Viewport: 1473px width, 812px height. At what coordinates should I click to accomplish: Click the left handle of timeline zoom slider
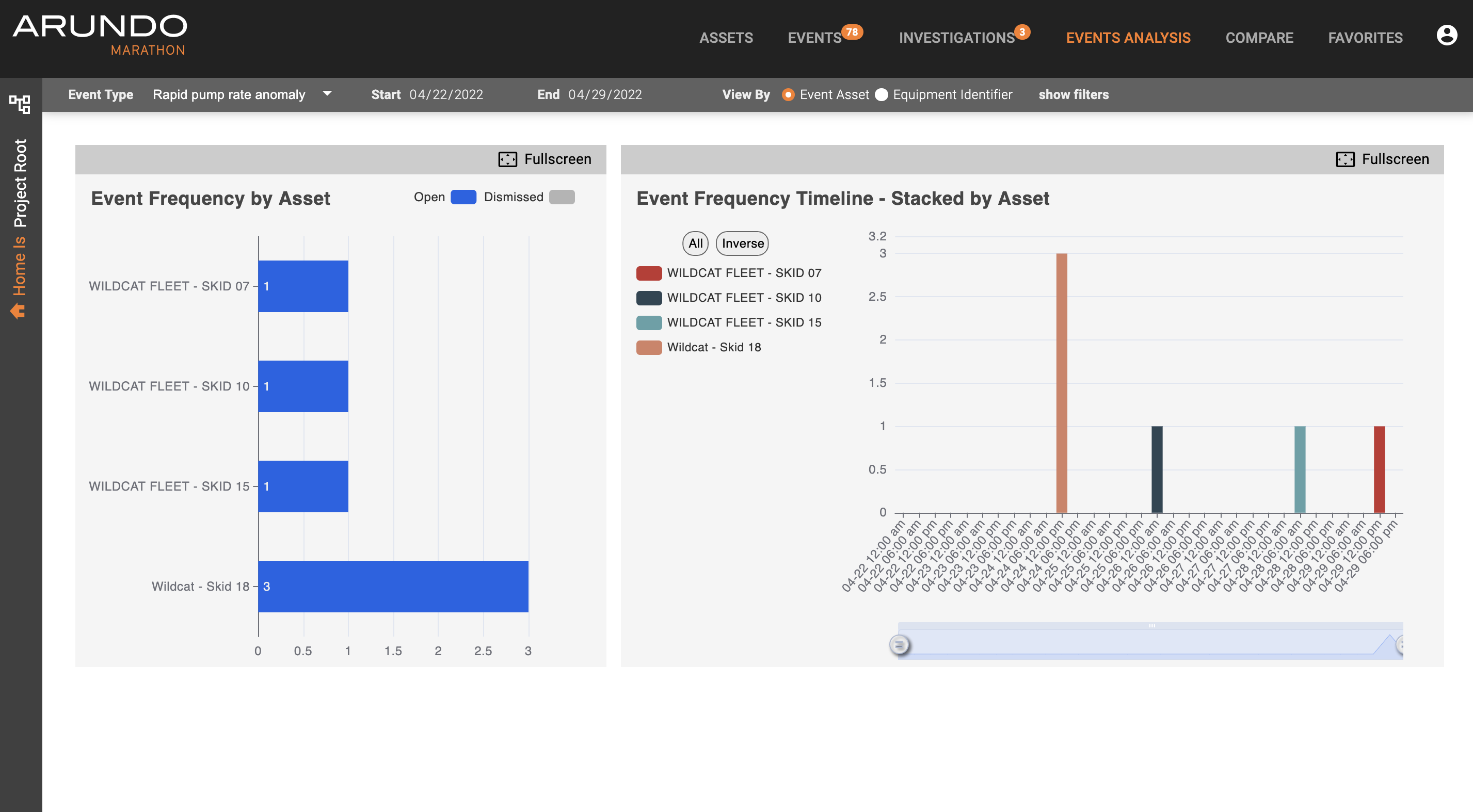[x=899, y=645]
